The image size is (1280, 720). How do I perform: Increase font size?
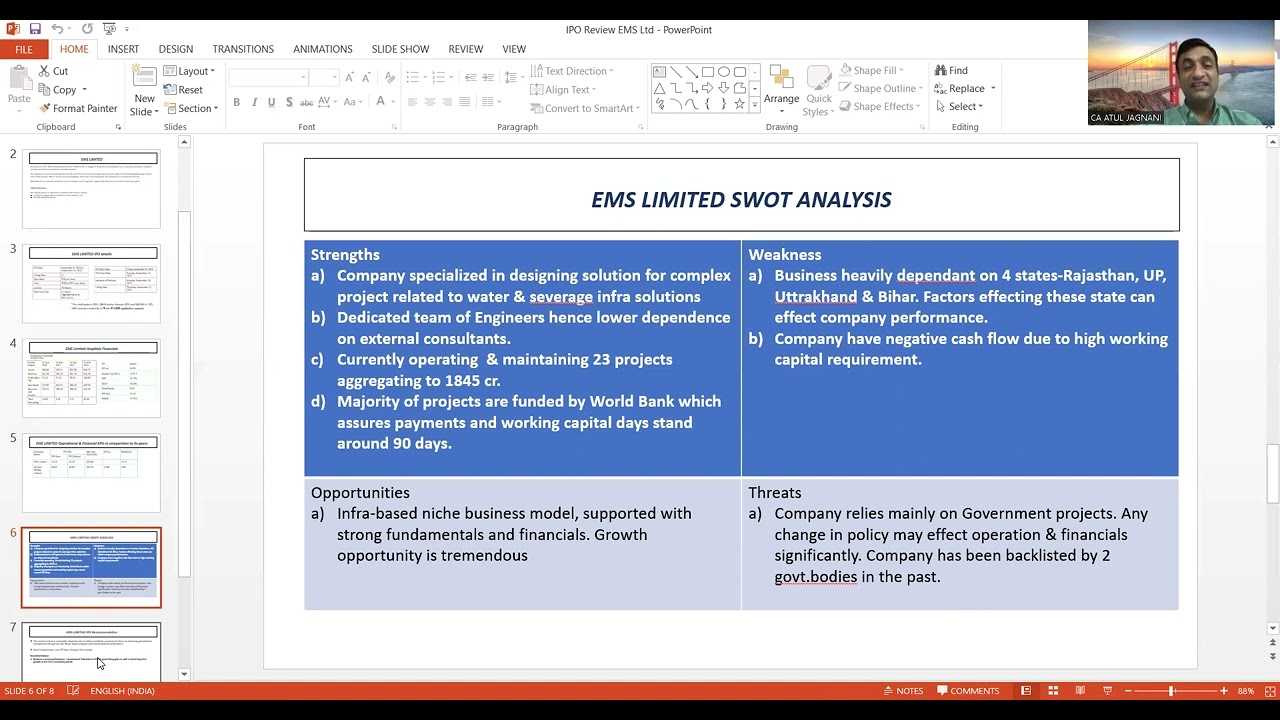point(349,77)
